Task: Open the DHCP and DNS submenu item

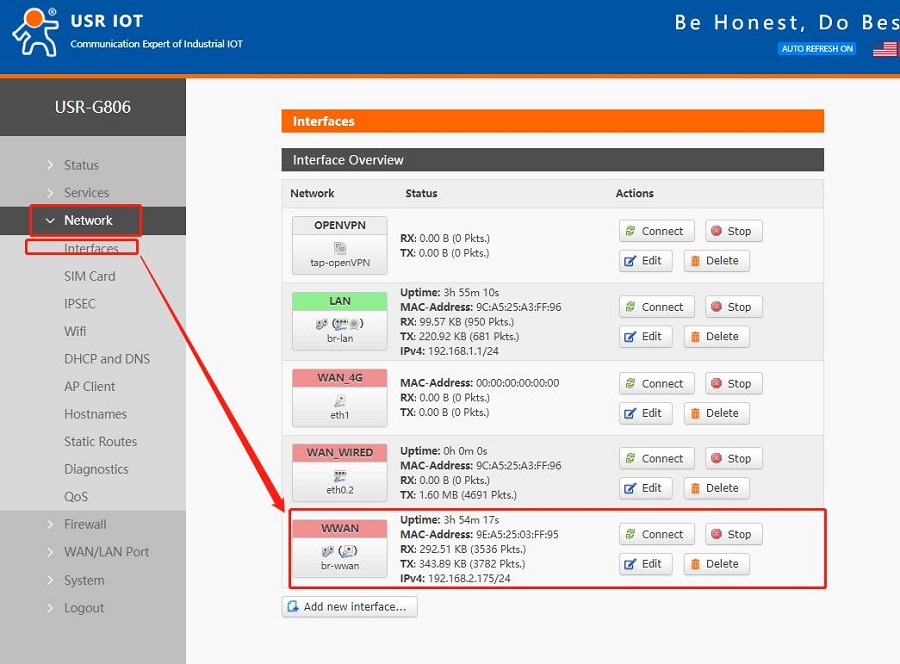Action: (107, 359)
